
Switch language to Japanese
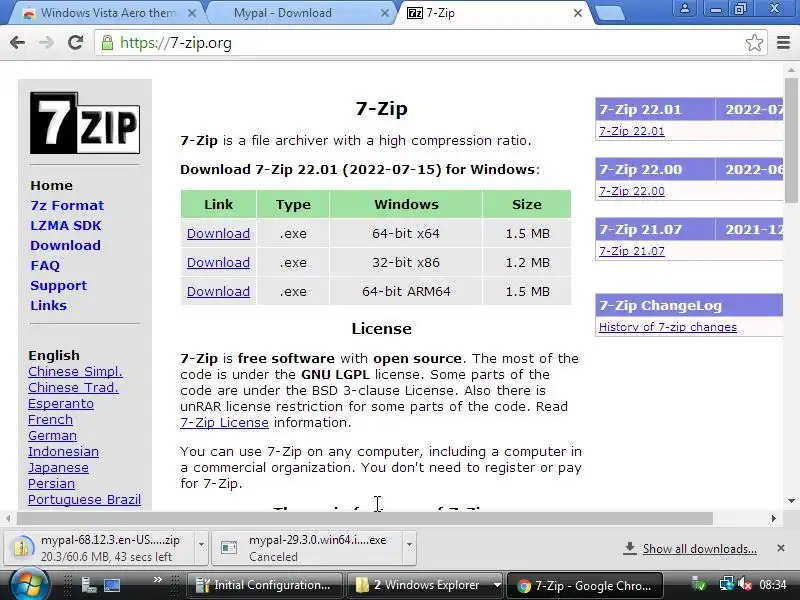coord(58,467)
